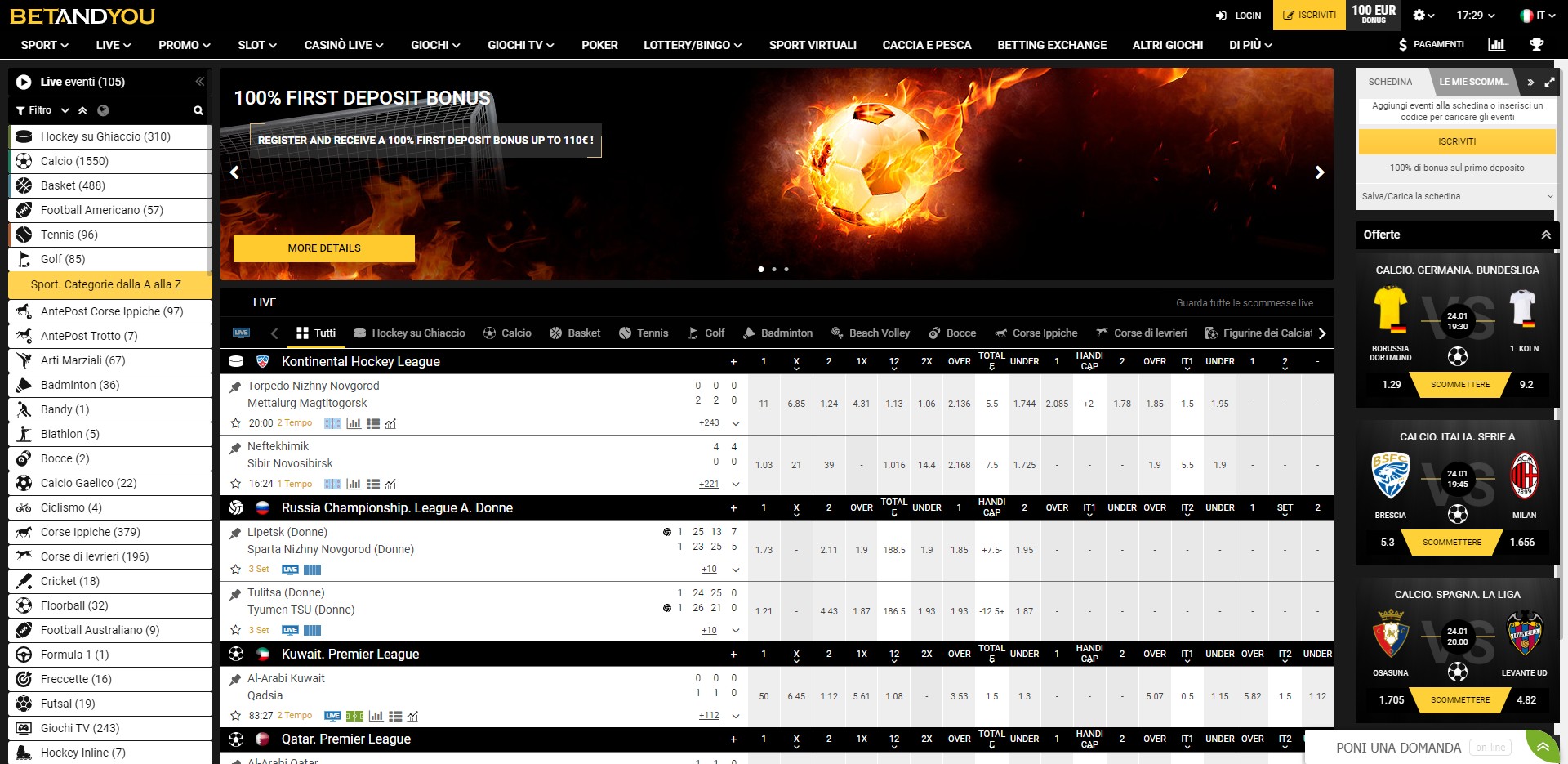Select the last banner carousel dot
Image resolution: width=1568 pixels, height=764 pixels.
(786, 269)
